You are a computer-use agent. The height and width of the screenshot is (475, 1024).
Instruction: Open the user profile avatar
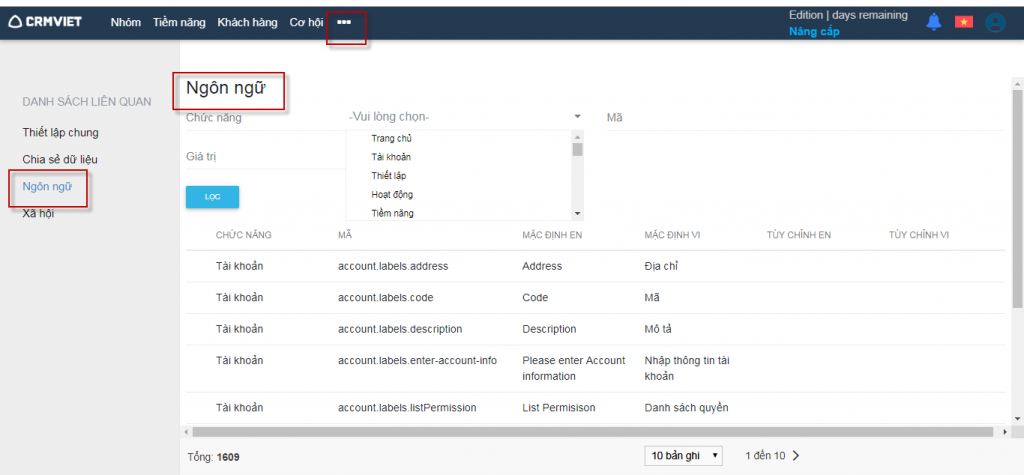tap(994, 22)
